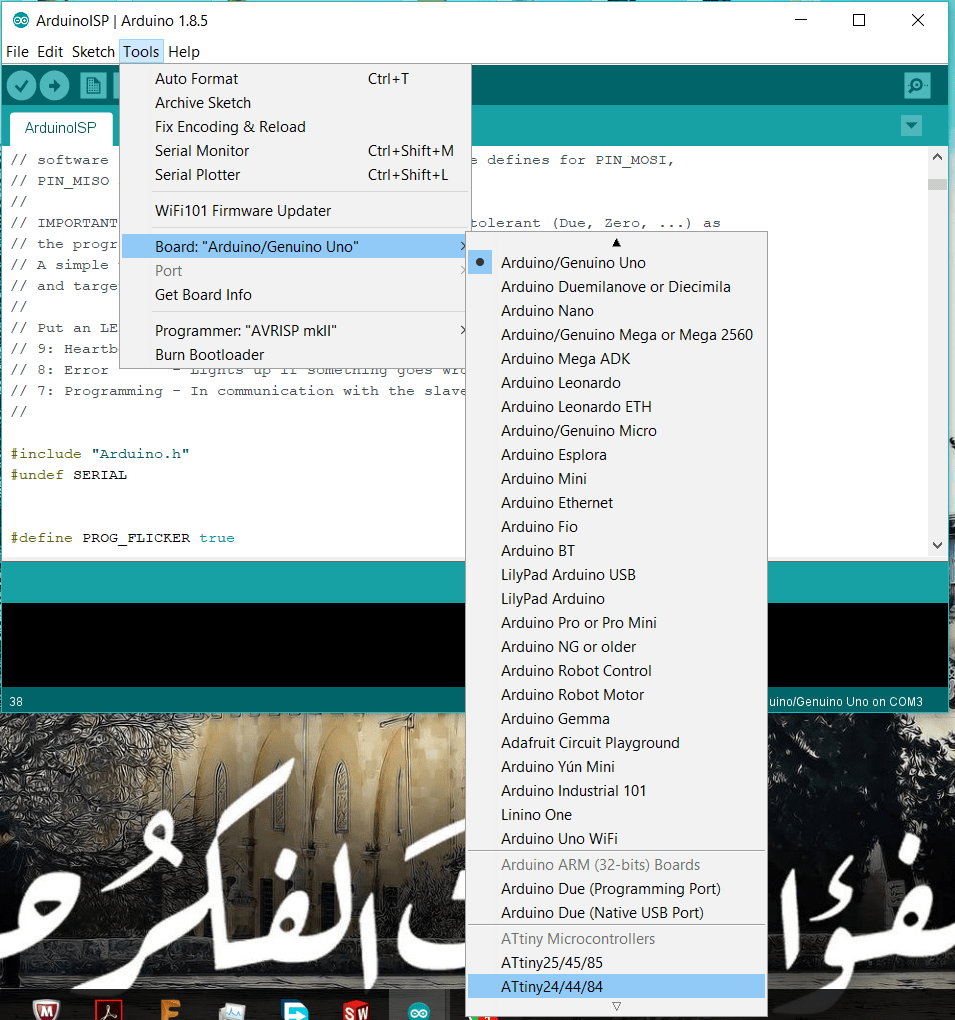The image size is (955, 1020).
Task: Select highlighted ATtiny24/44/84 board
Action: point(616,987)
